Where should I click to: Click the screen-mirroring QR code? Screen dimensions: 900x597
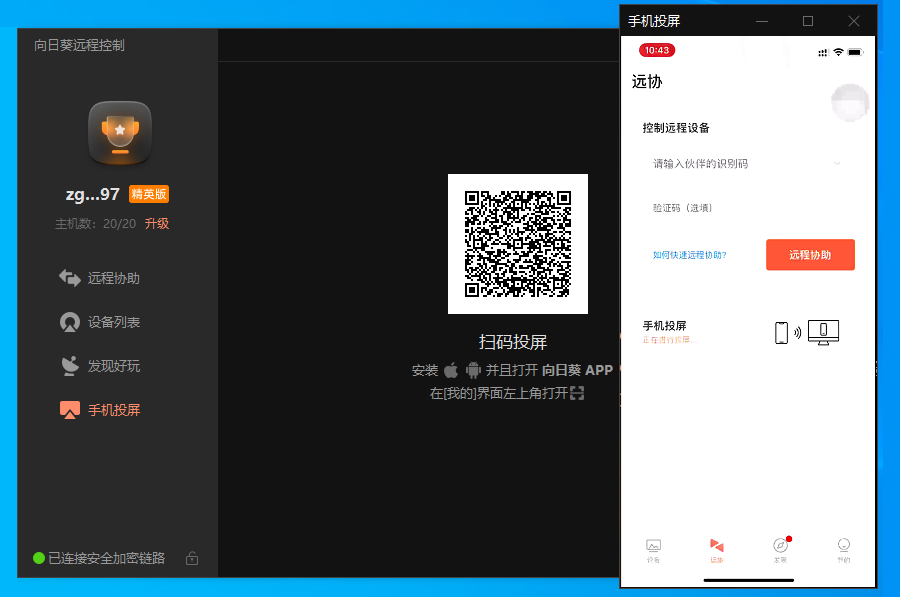[518, 244]
